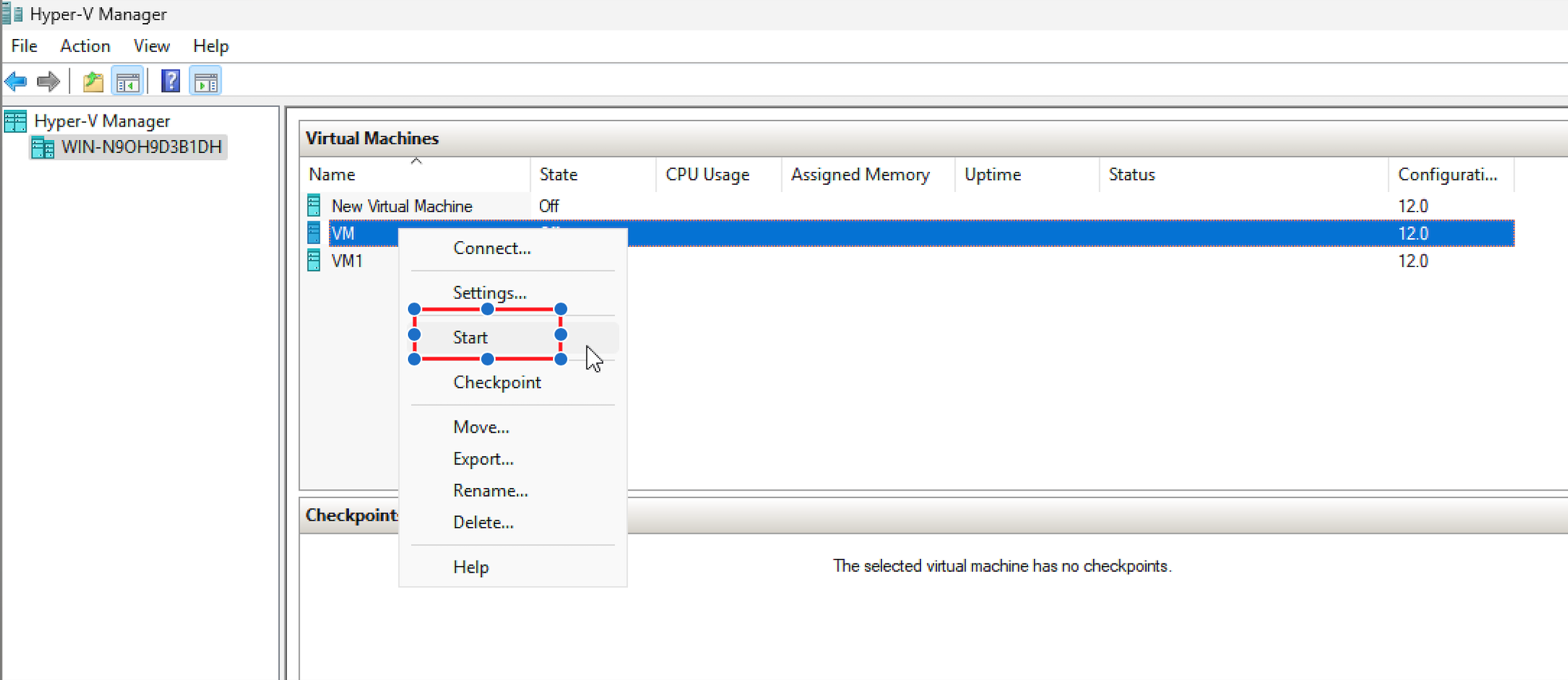Choose Delete... from the context menu

(x=513, y=522)
